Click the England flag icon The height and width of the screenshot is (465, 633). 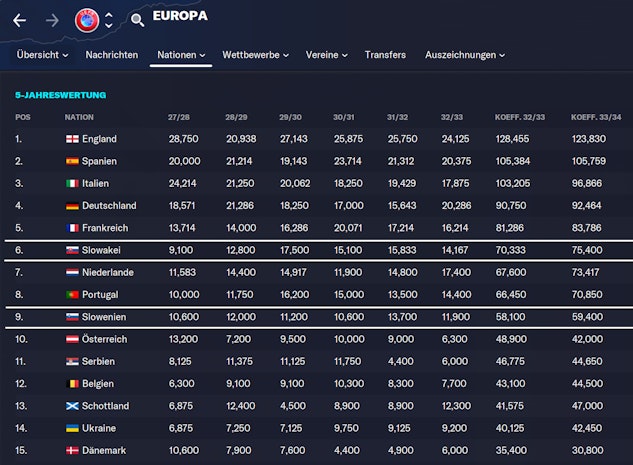pyautogui.click(x=72, y=138)
